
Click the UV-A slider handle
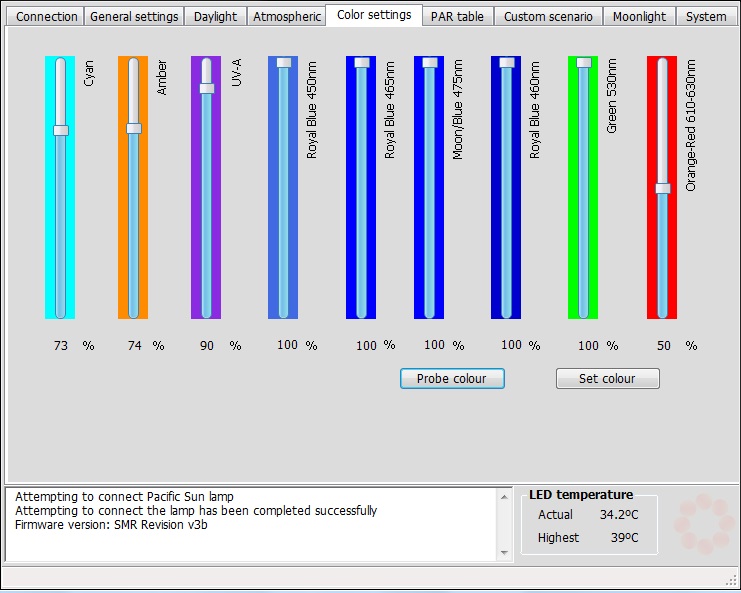pos(207,88)
